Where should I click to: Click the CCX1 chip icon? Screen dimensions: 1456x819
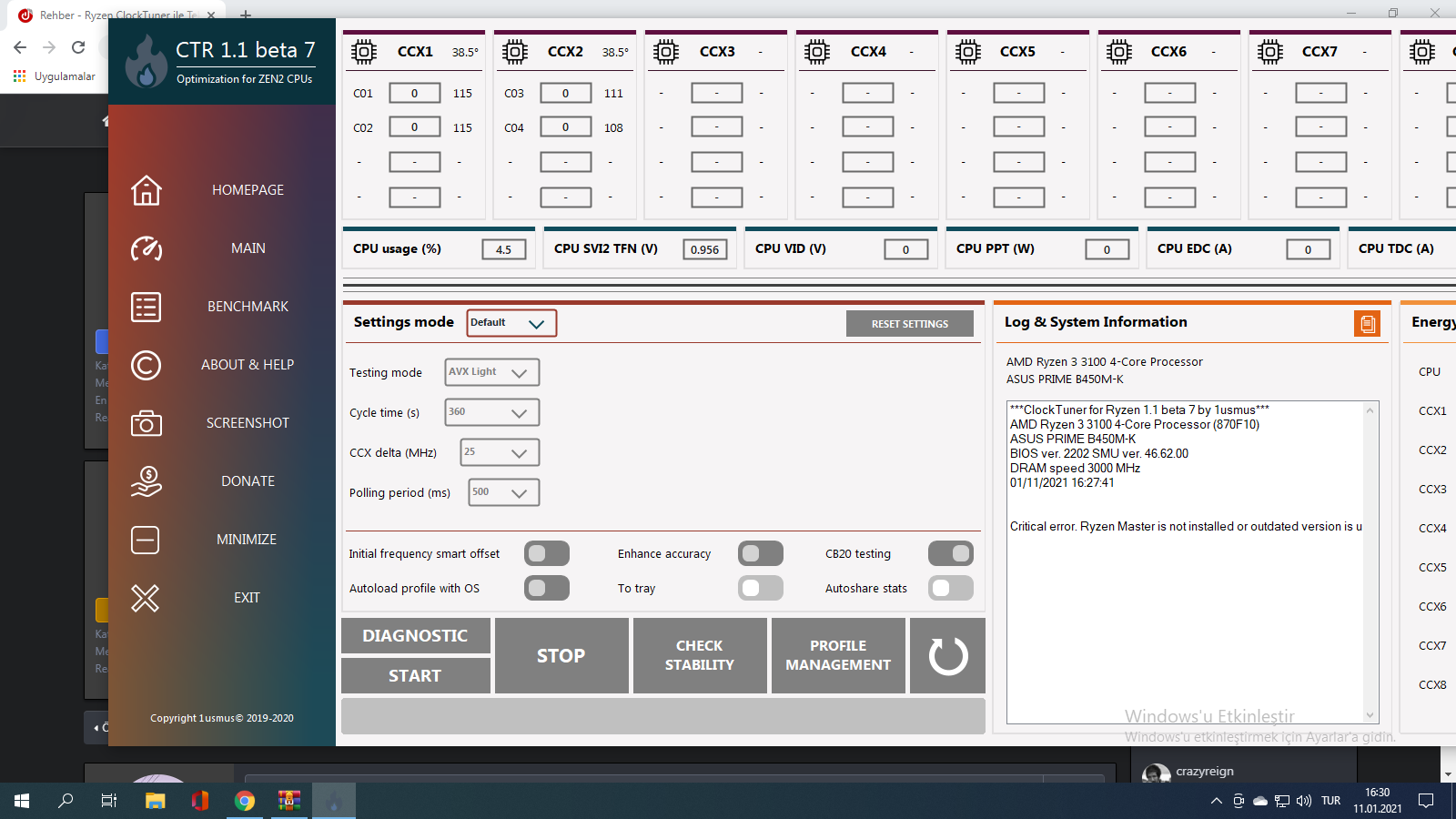[x=364, y=52]
